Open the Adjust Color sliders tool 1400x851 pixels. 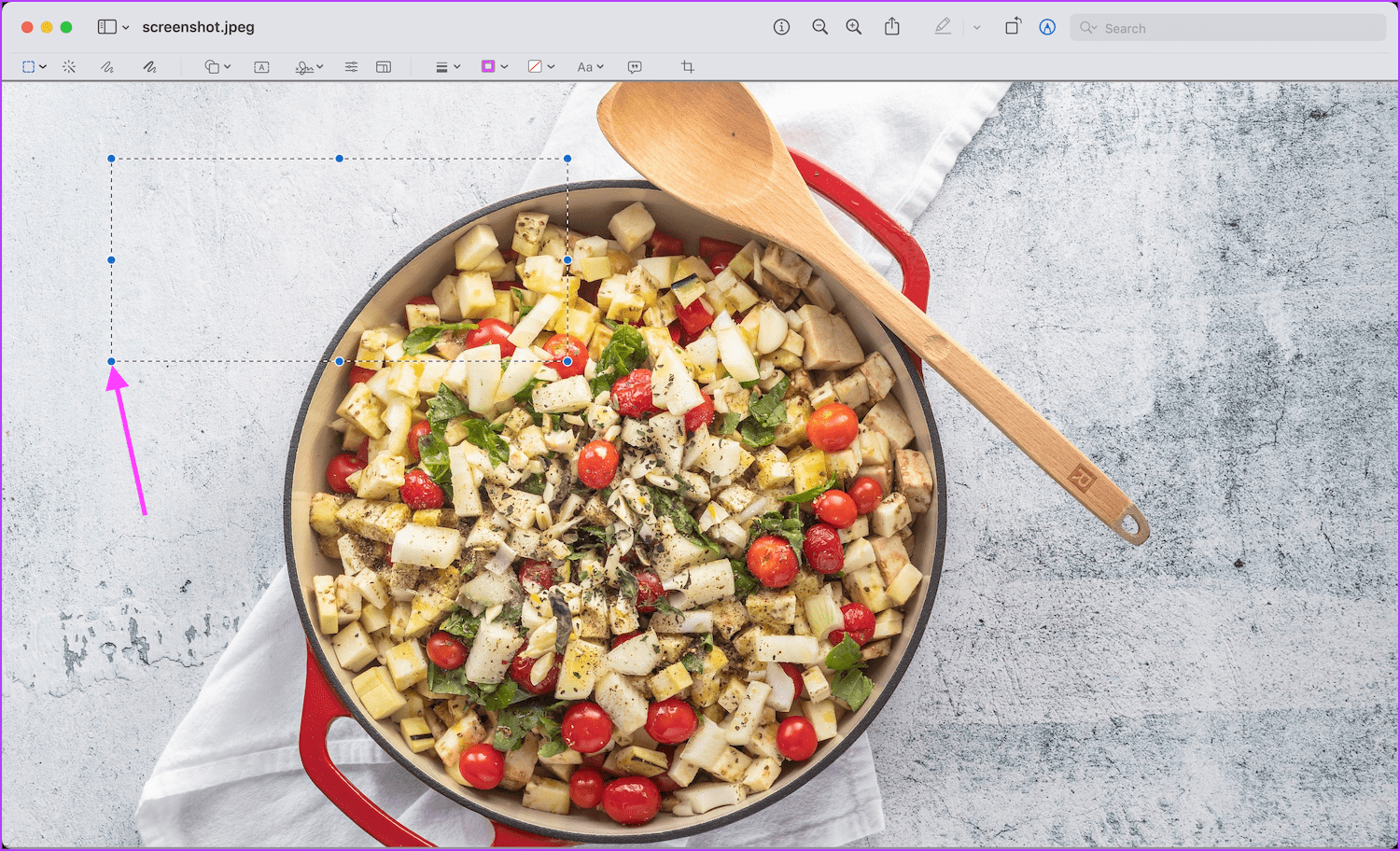[351, 67]
